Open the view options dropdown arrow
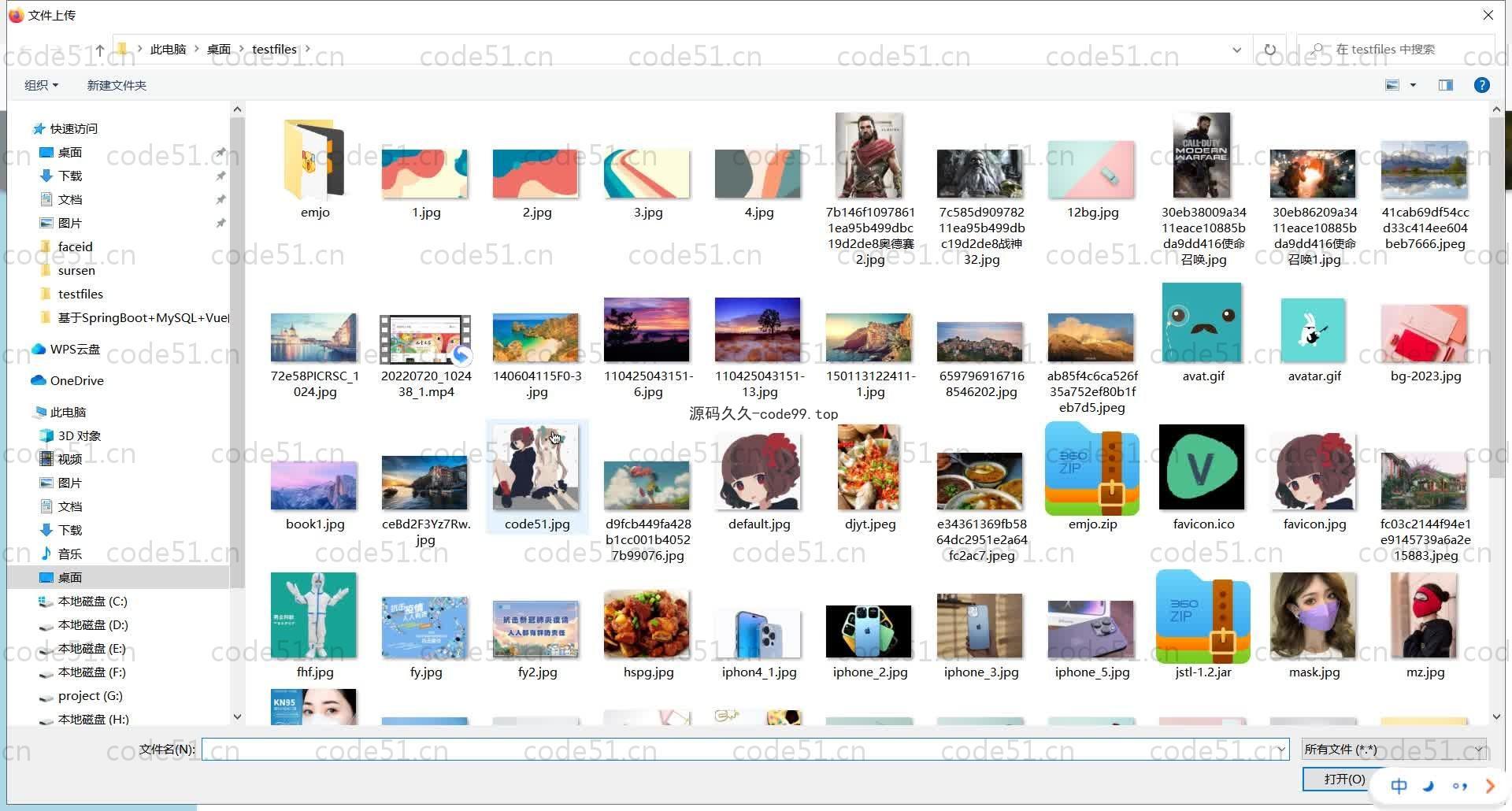1512x811 pixels. click(x=1413, y=85)
